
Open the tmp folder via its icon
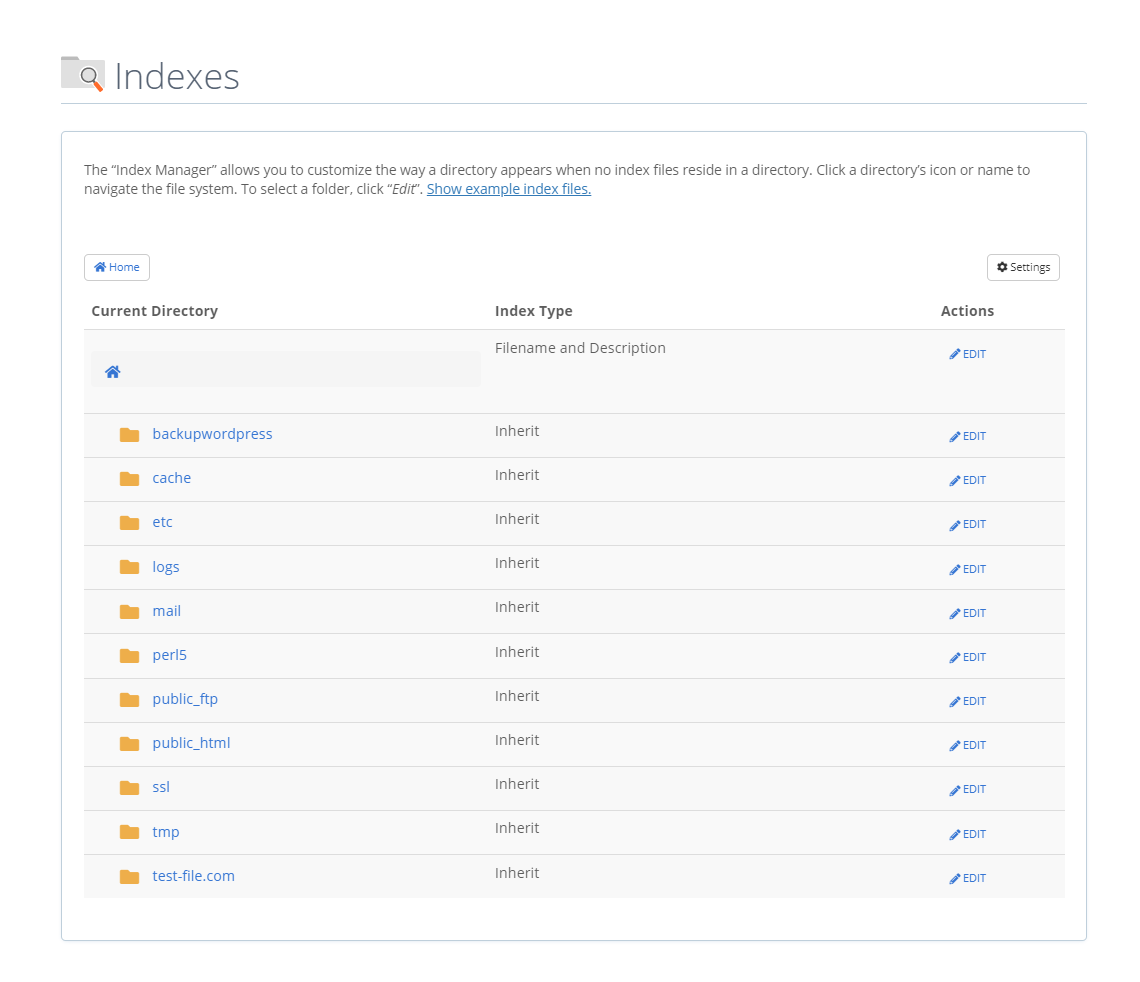(129, 832)
